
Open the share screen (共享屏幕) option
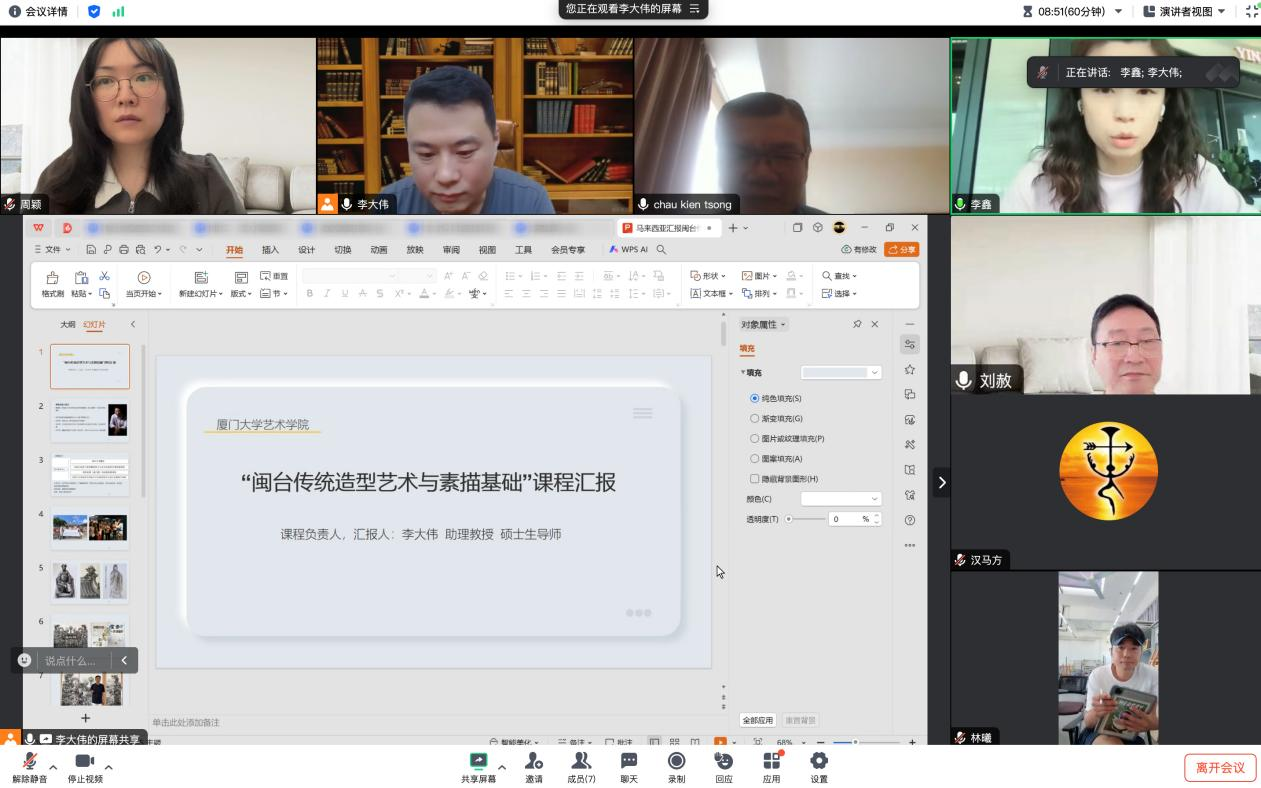(x=478, y=763)
